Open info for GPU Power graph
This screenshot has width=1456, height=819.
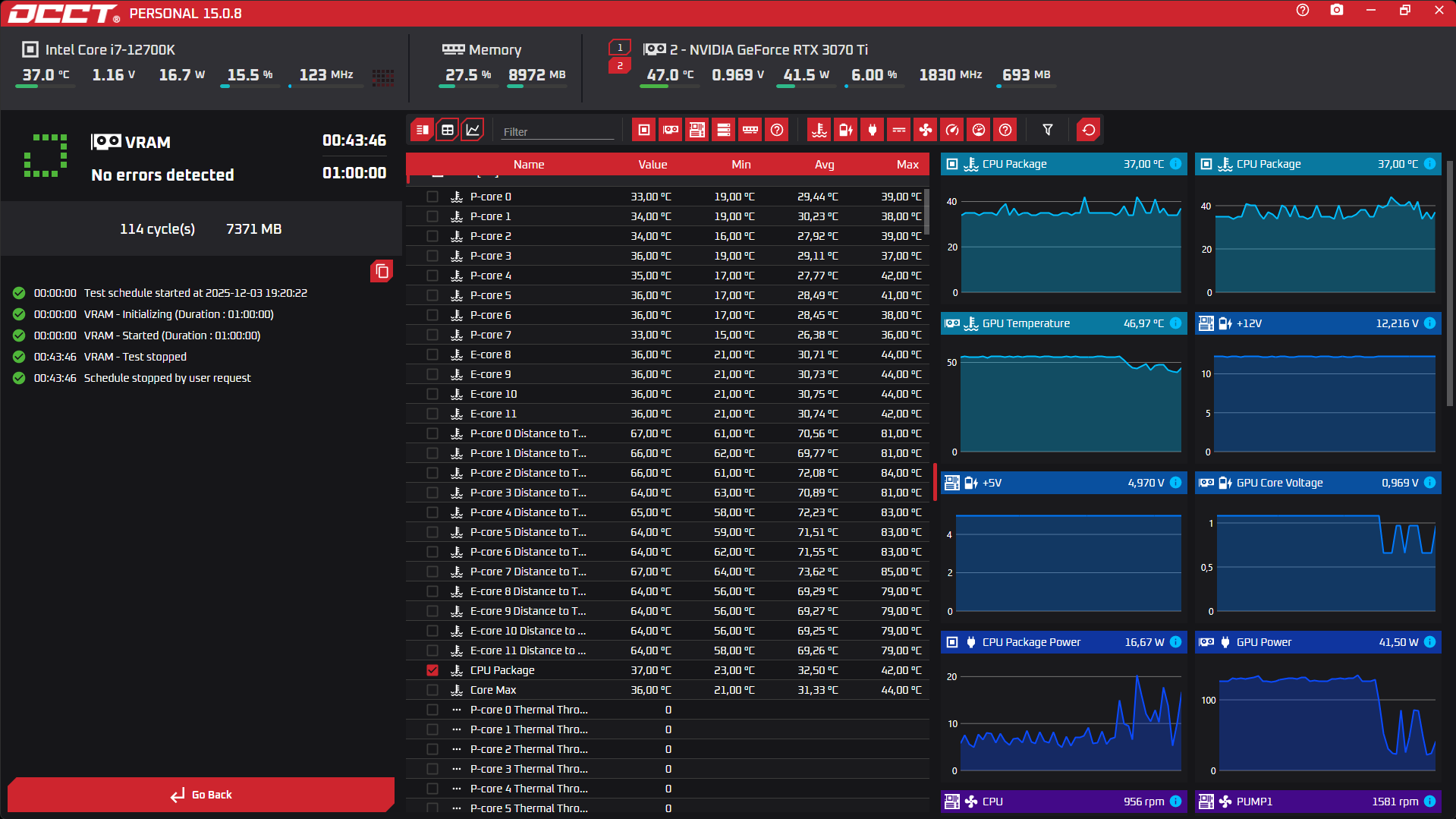[x=1429, y=642]
